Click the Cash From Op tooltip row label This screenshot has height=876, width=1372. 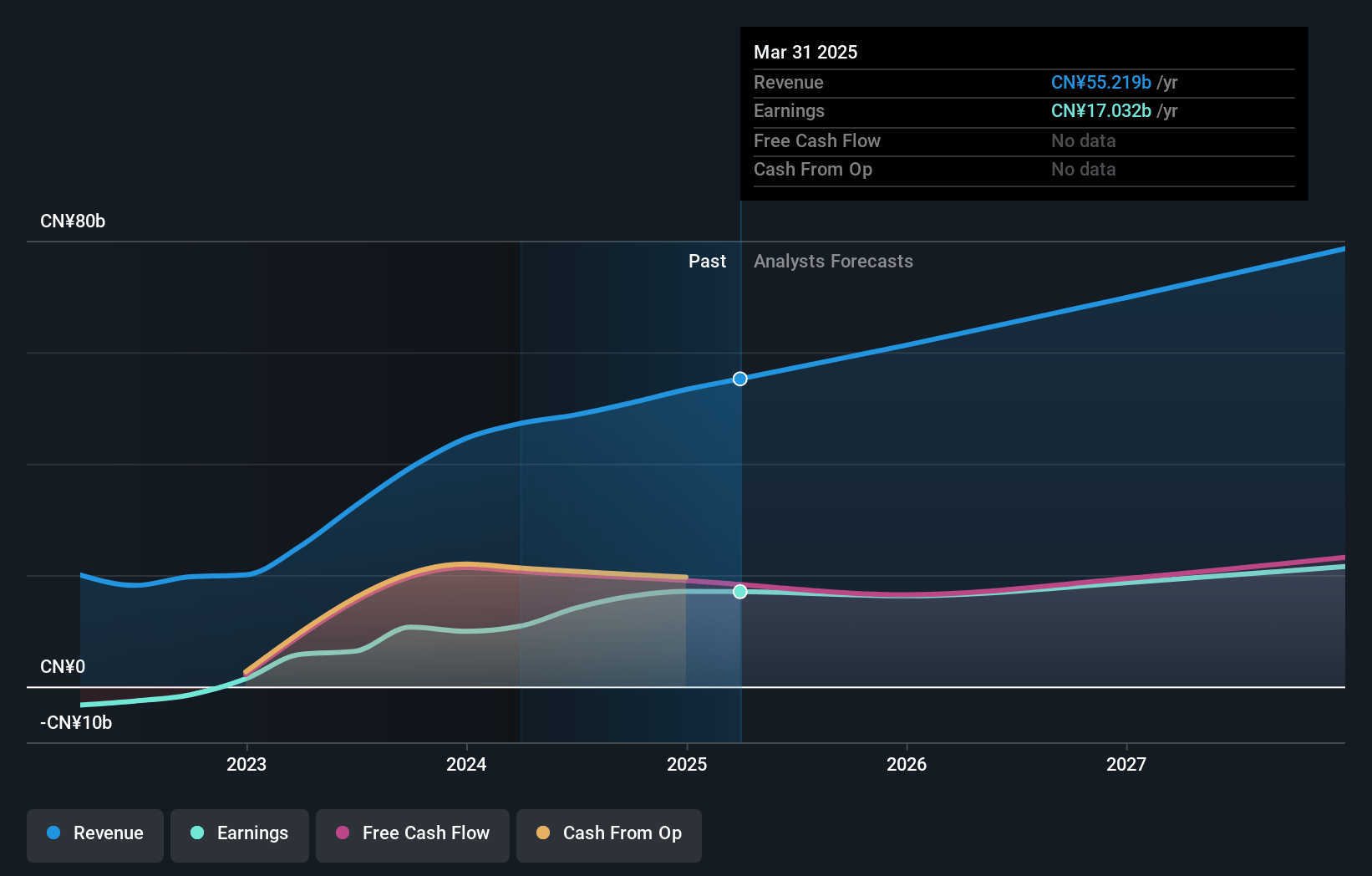pyautogui.click(x=813, y=170)
